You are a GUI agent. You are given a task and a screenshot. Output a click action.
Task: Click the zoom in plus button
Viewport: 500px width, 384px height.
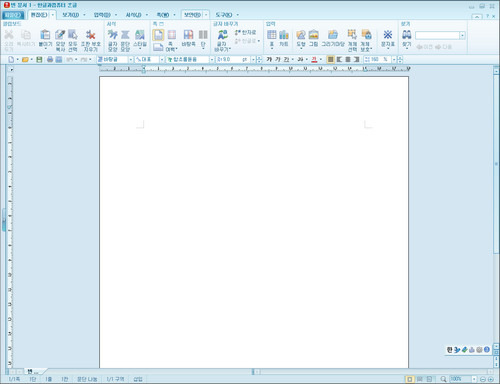[x=491, y=379]
